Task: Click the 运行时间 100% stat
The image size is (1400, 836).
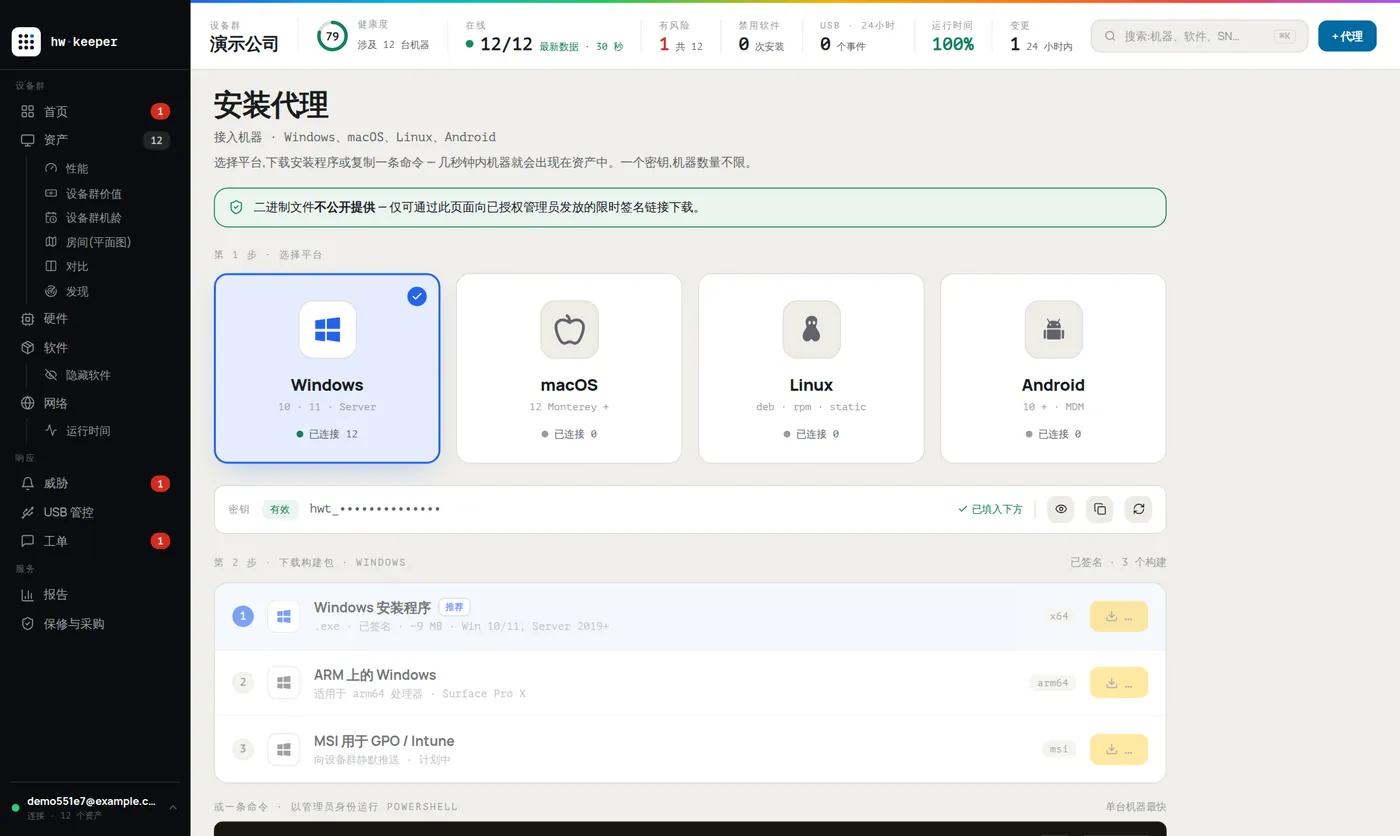Action: [952, 36]
